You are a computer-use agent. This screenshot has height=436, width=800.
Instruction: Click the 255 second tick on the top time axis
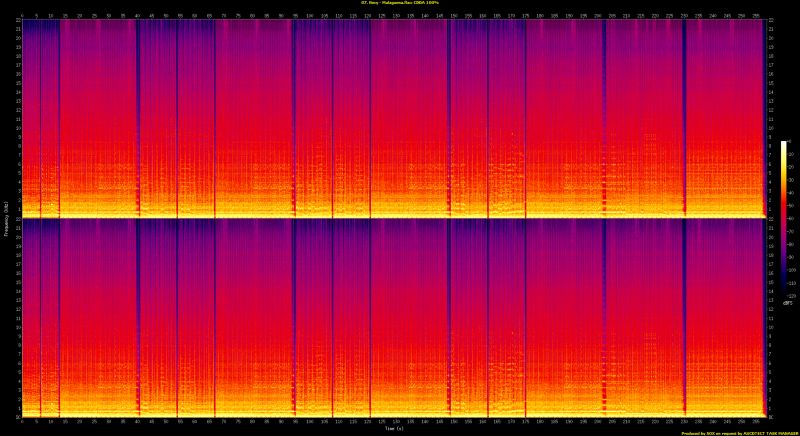pyautogui.click(x=757, y=15)
